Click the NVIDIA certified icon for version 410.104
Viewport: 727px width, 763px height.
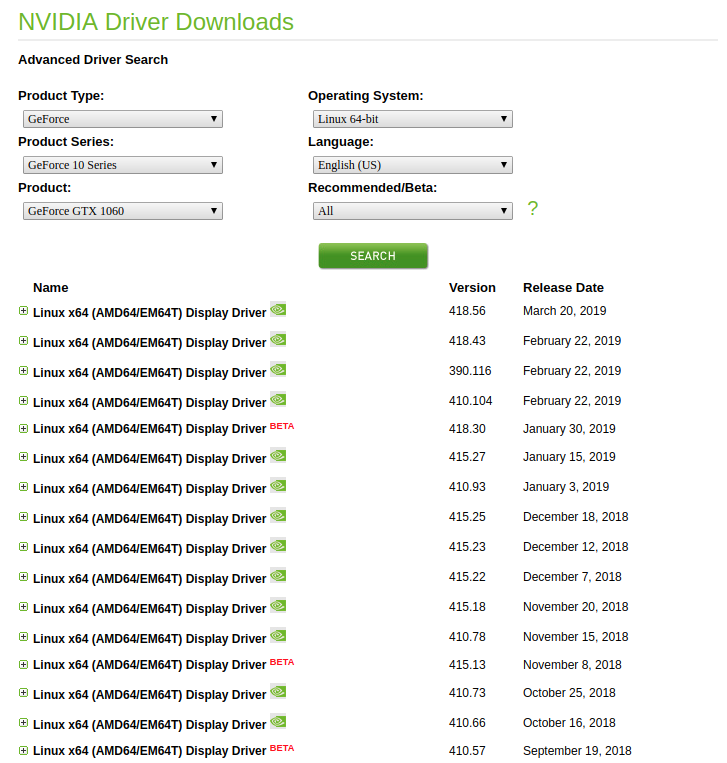[x=278, y=400]
